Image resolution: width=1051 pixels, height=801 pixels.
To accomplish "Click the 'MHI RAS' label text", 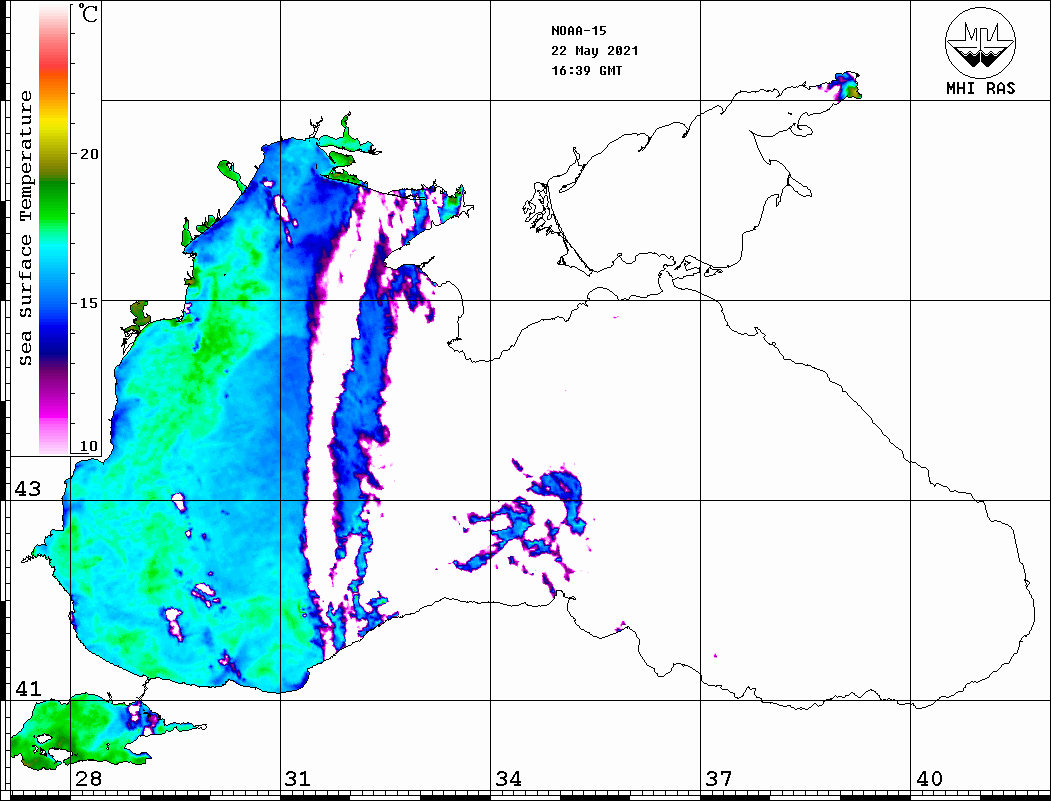I will pyautogui.click(x=981, y=88).
